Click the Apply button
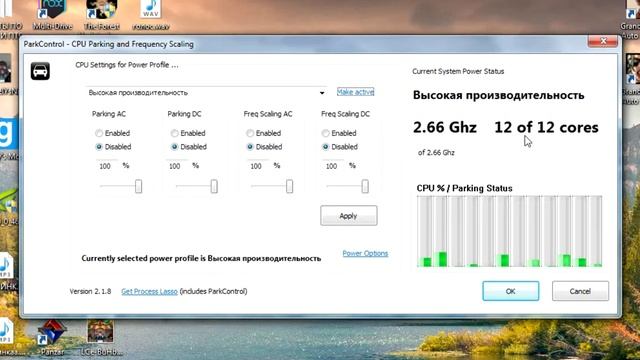The image size is (640, 360). pyautogui.click(x=349, y=216)
